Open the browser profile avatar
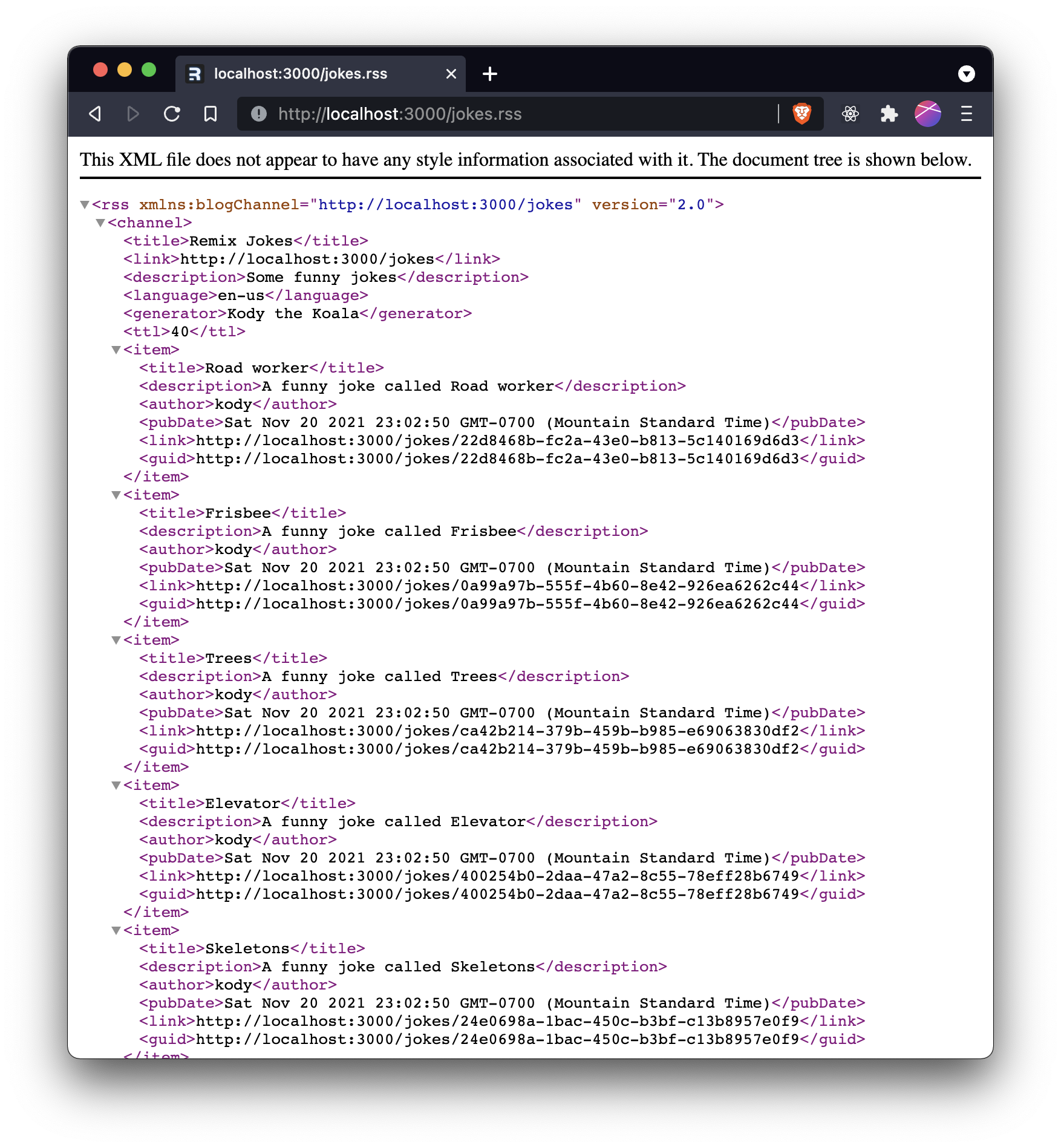Image resolution: width=1061 pixels, height=1148 pixels. 927,114
